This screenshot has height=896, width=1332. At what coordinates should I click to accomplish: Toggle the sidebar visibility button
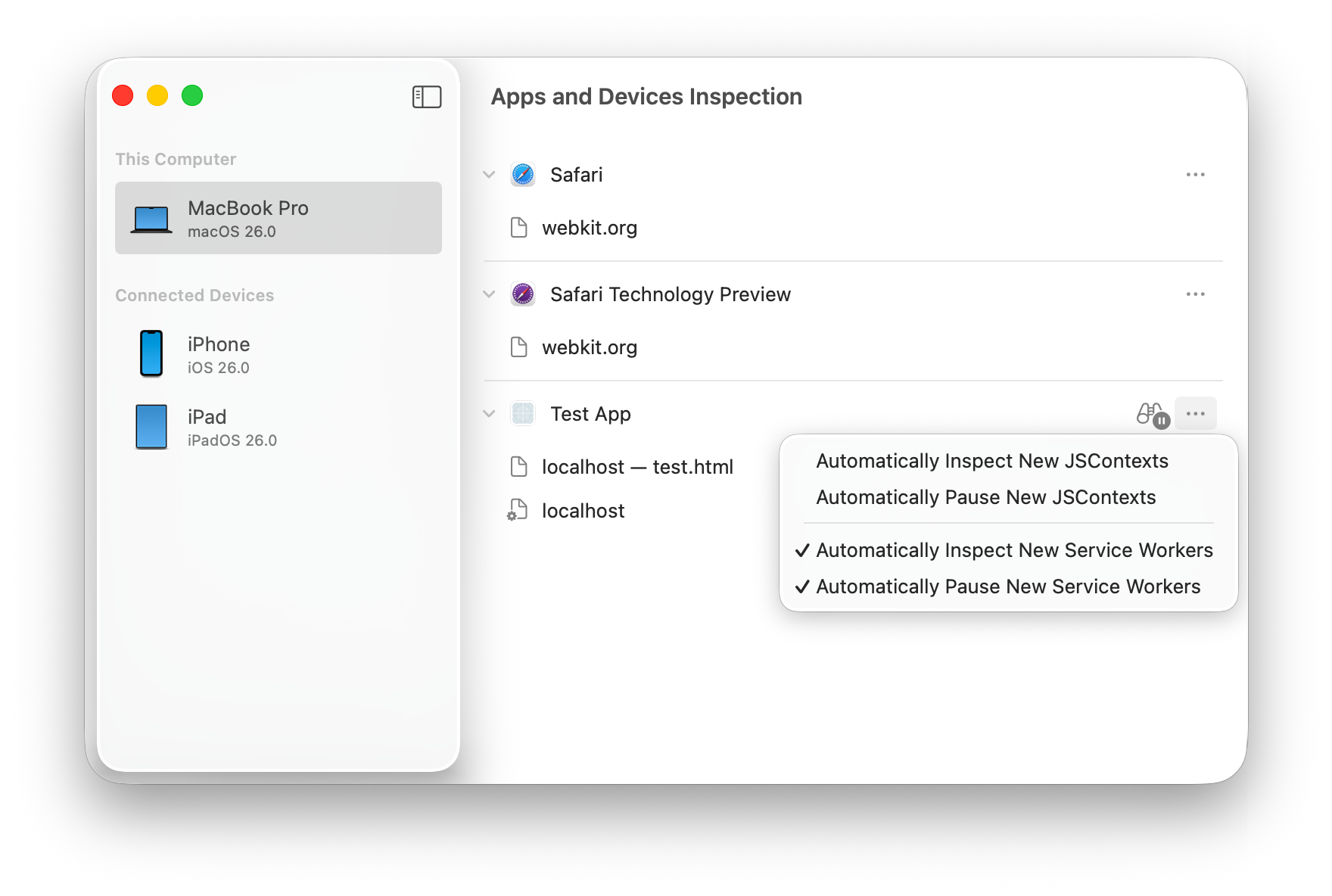427,97
